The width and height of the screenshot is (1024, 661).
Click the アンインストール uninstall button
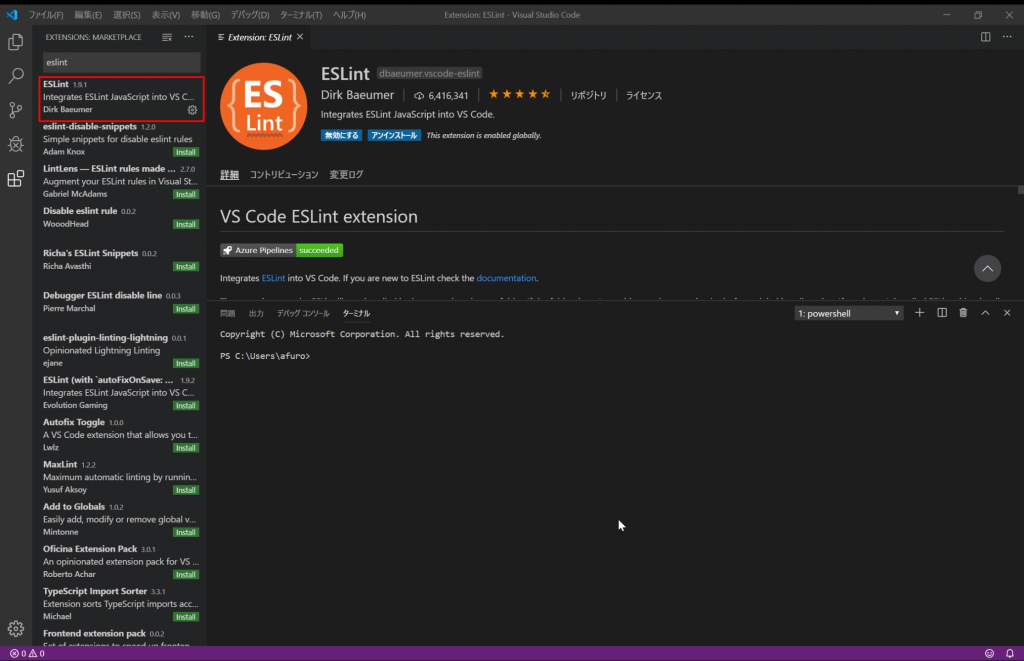394,135
